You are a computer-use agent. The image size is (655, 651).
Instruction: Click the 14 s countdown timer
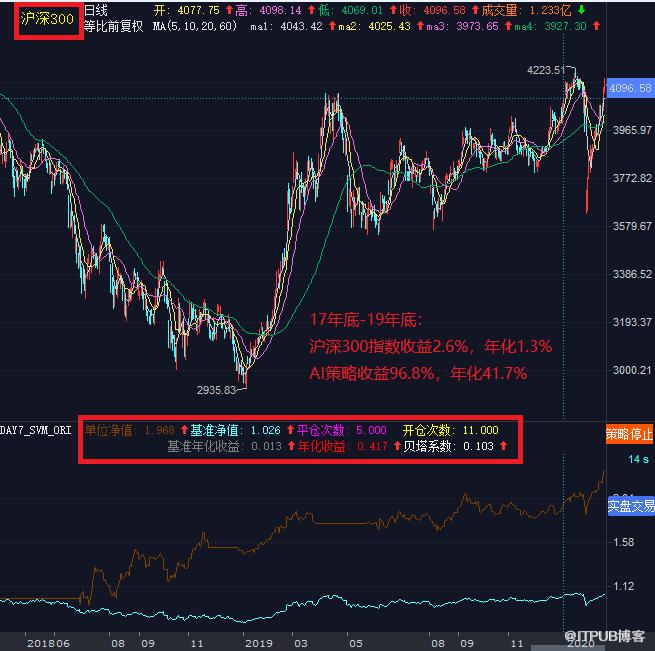point(638,459)
